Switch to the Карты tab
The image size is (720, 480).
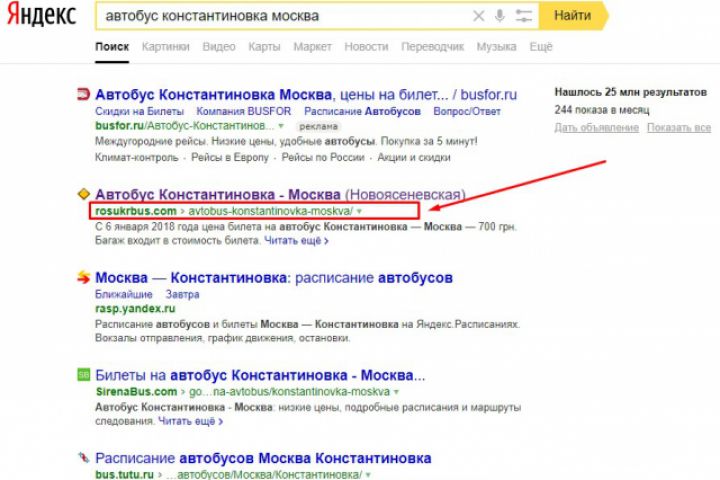(x=264, y=47)
